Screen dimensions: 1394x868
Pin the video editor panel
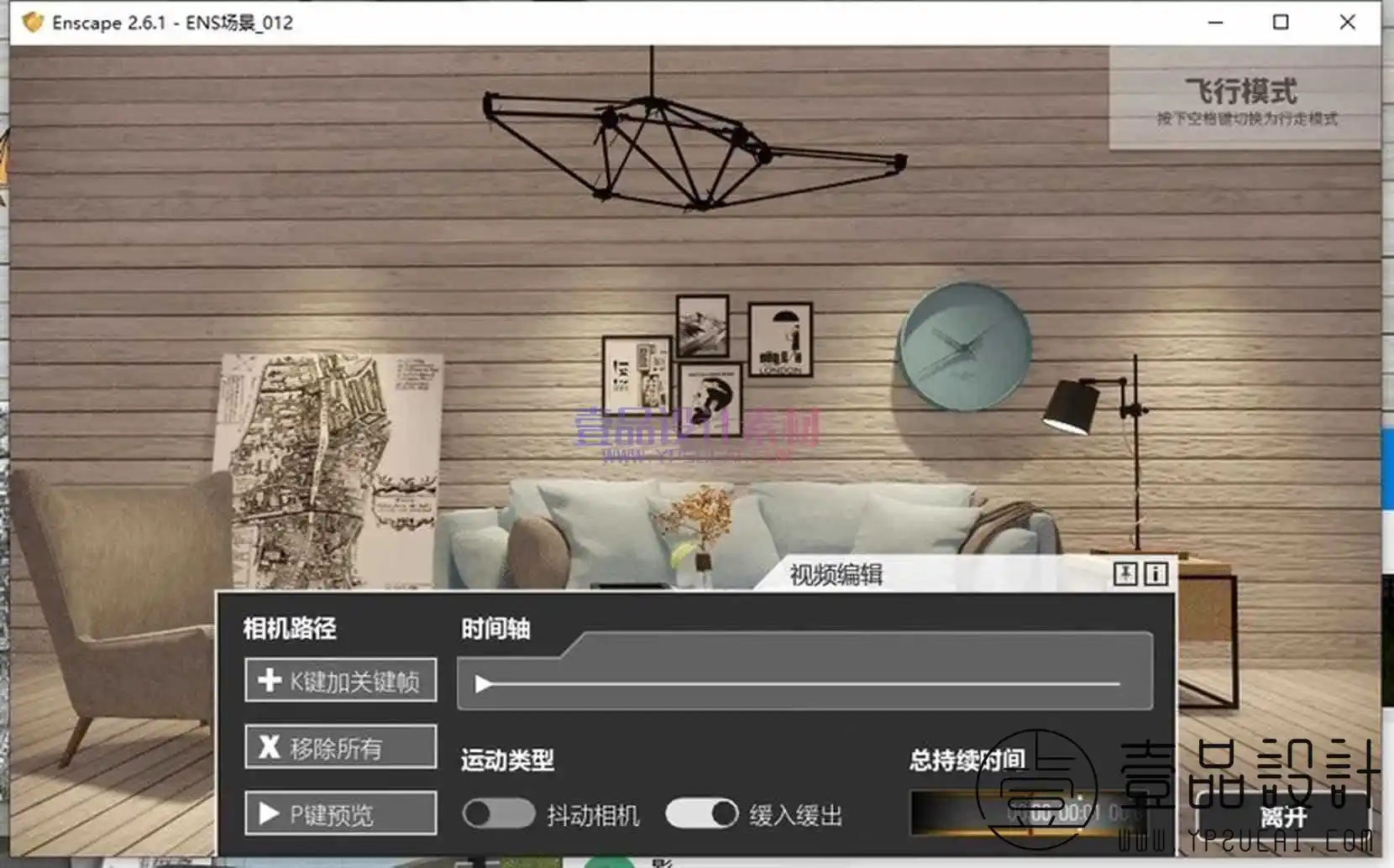coord(1125,573)
